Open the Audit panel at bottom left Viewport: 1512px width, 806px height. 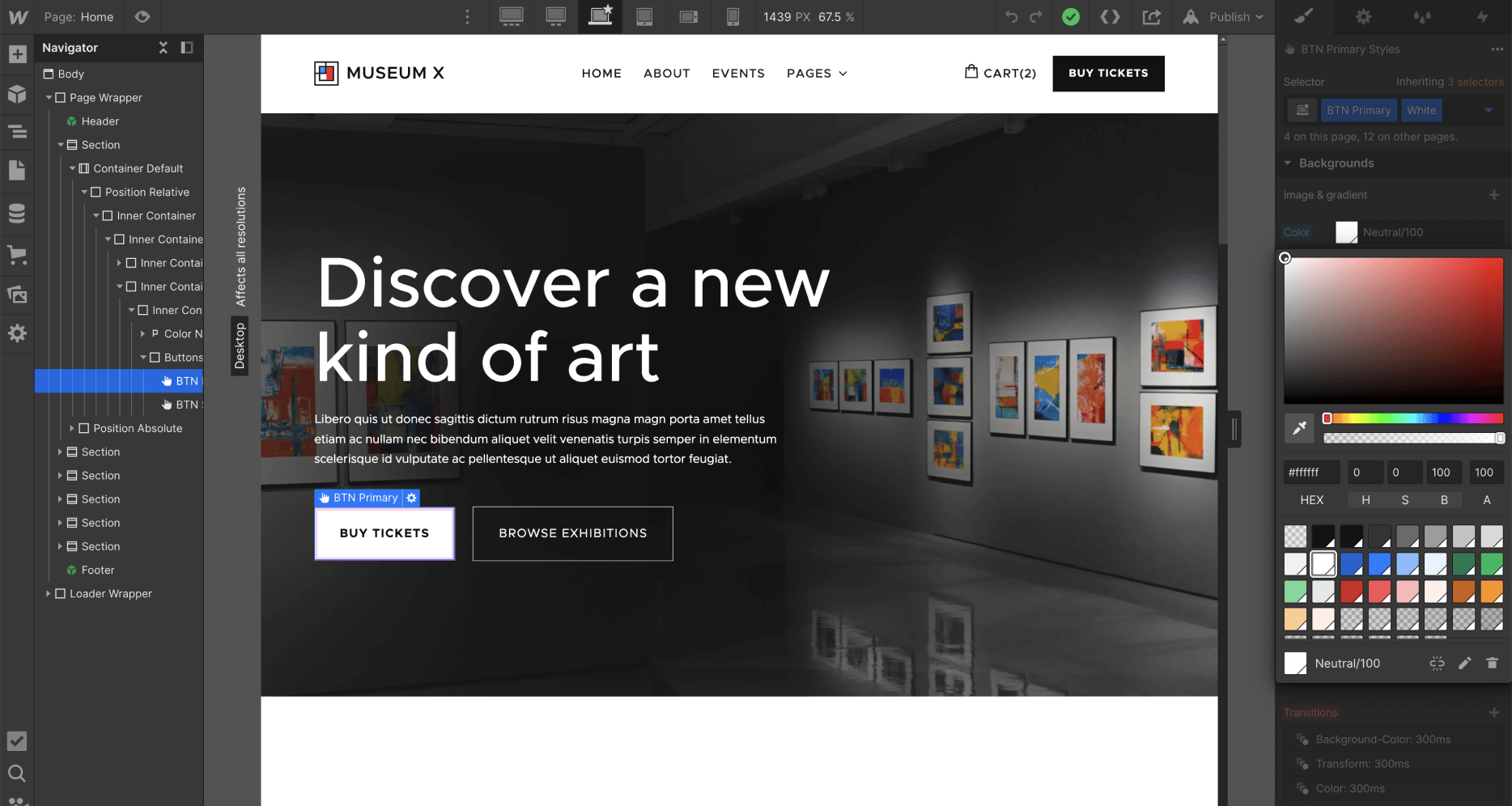(18, 740)
